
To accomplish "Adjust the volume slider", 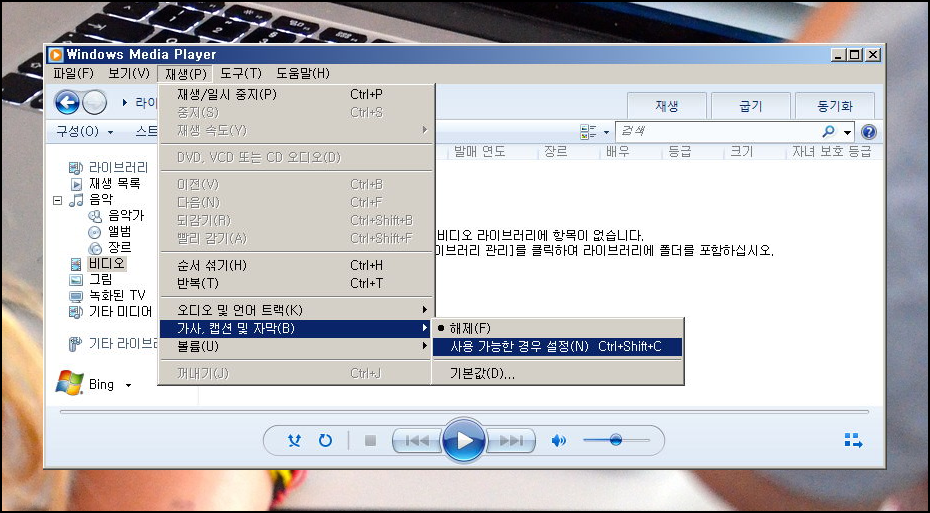I will pos(616,440).
